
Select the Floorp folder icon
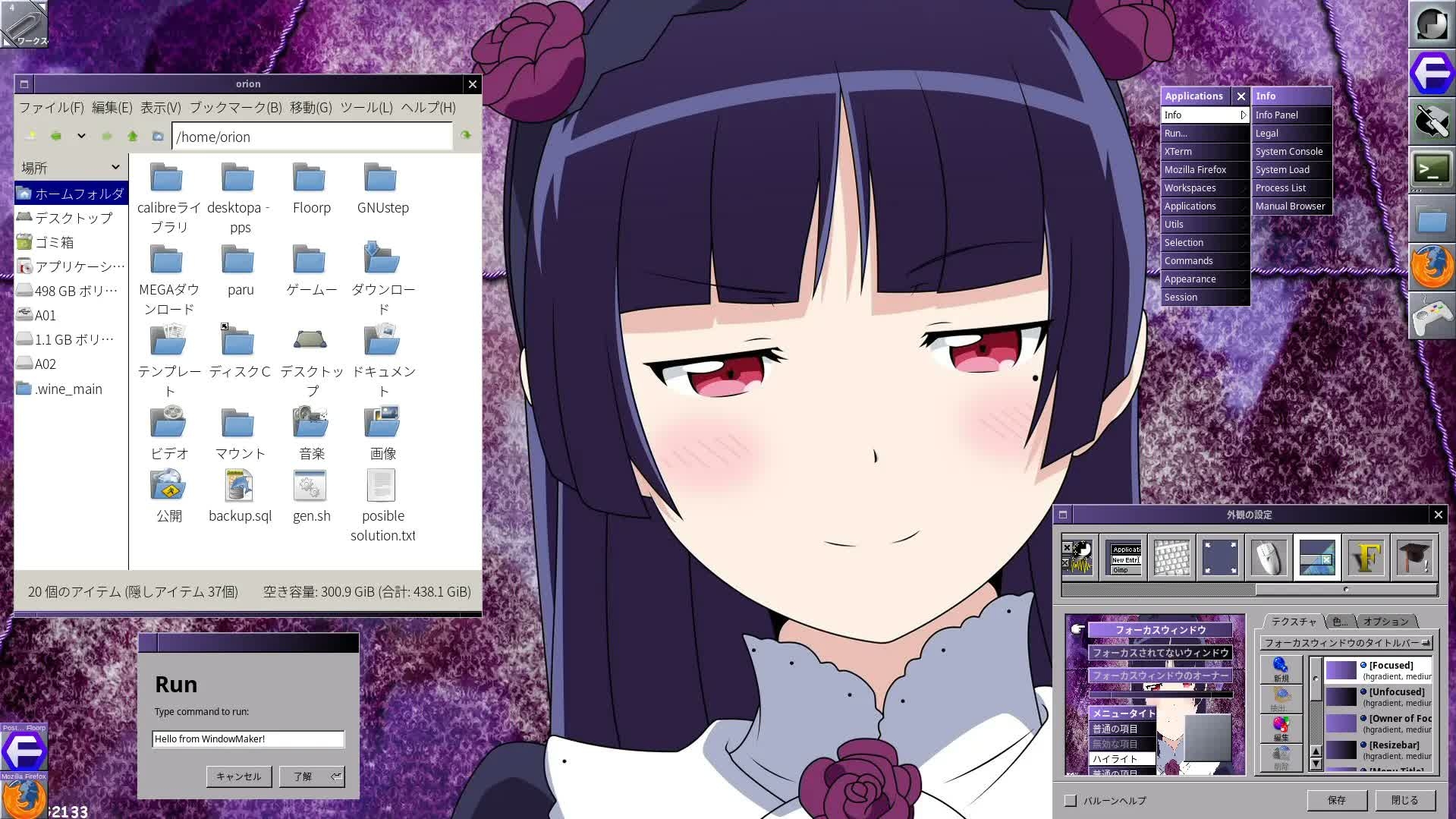(x=309, y=178)
